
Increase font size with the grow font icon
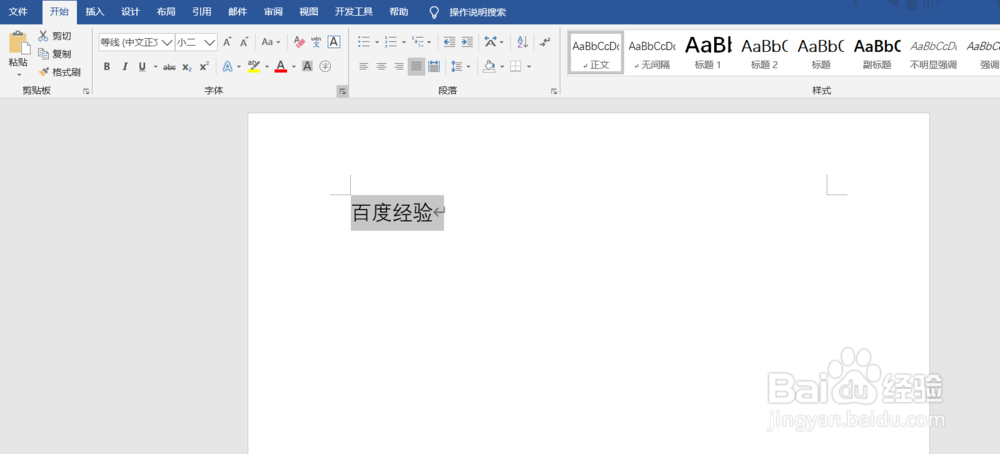tap(227, 42)
